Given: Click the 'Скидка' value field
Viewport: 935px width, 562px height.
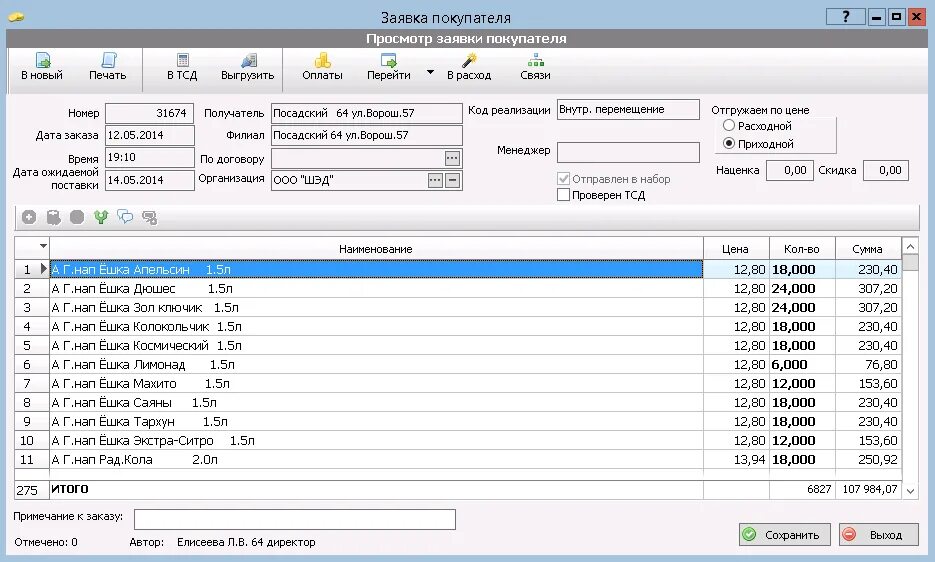Looking at the screenshot, I should (886, 170).
